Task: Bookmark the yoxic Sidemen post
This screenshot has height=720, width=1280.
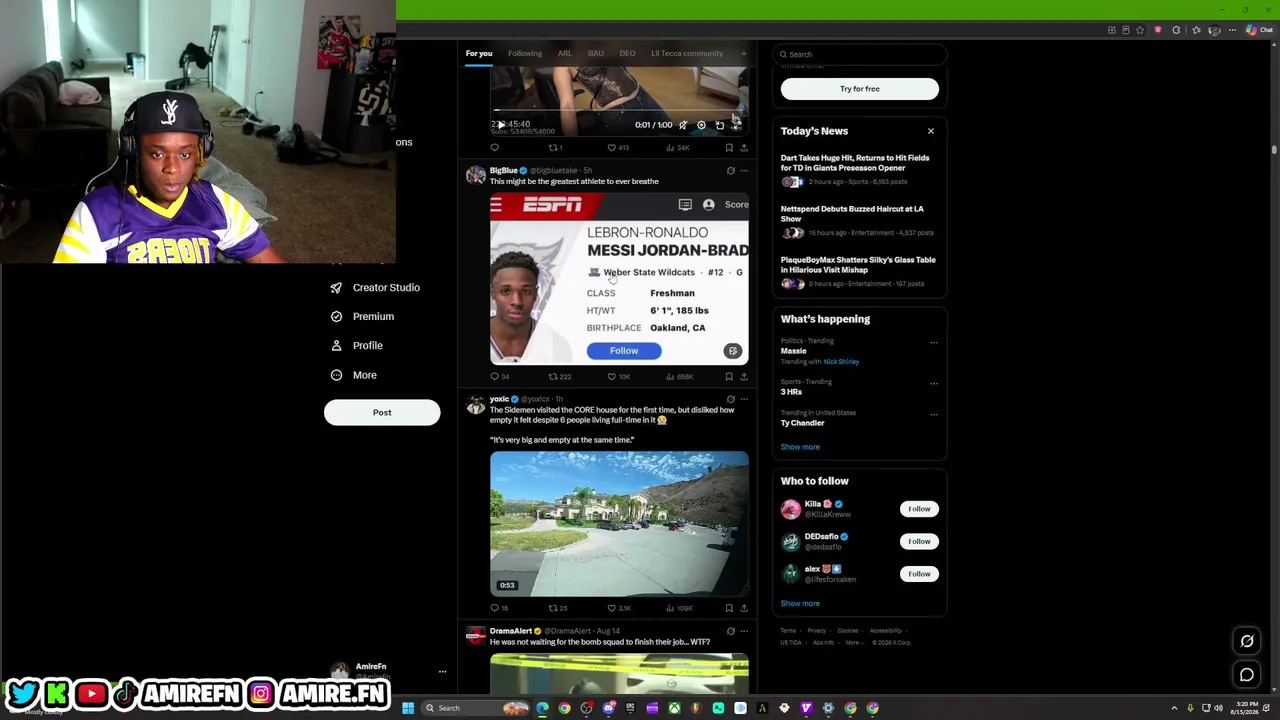Action: pyautogui.click(x=729, y=608)
